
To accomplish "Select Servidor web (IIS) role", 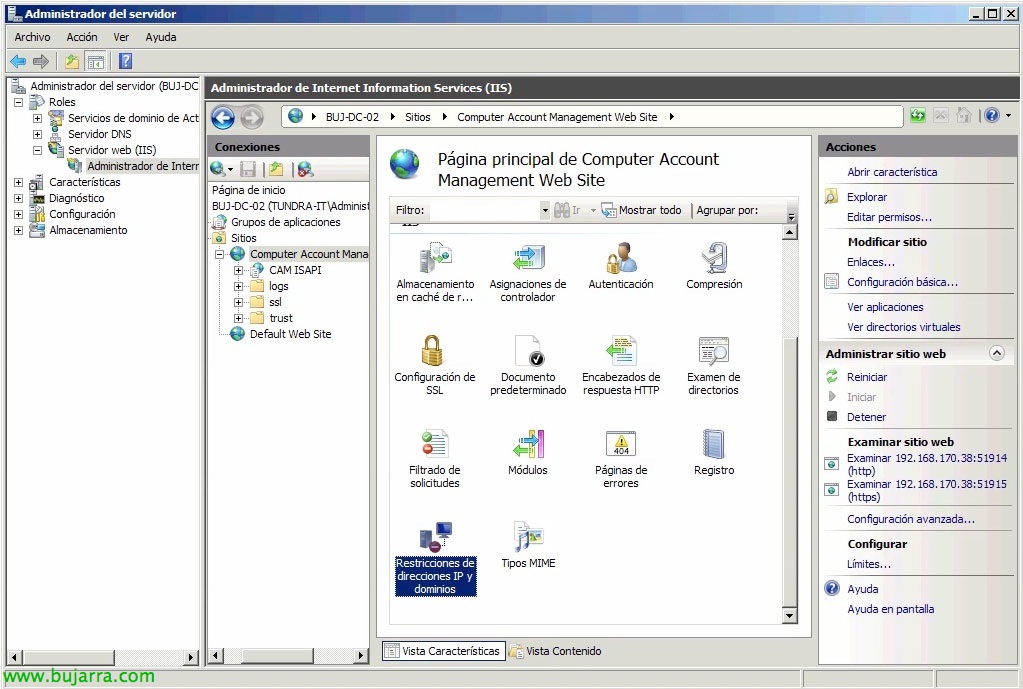I will coord(112,150).
